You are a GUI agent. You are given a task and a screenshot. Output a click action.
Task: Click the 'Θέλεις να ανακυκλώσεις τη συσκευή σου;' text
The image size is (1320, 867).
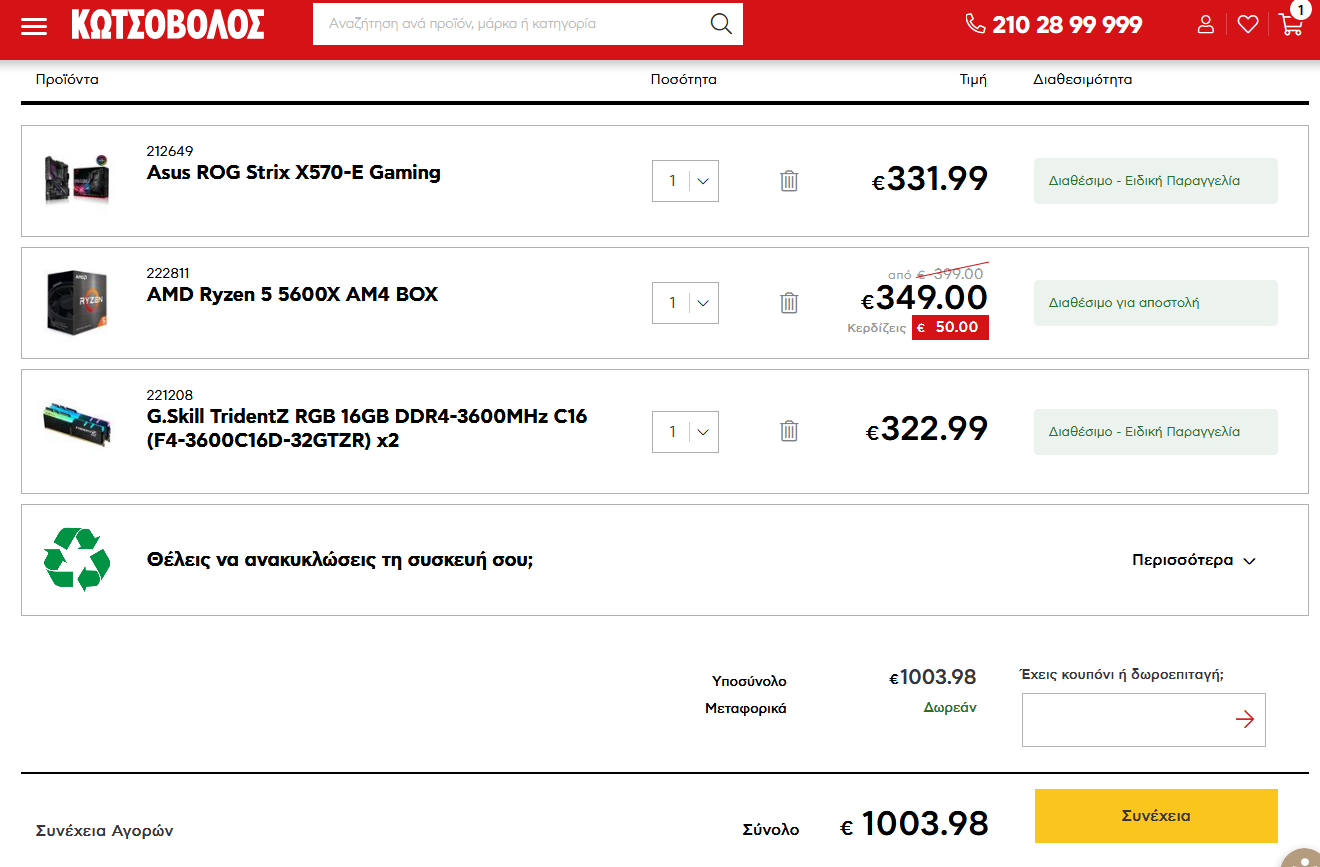click(340, 559)
